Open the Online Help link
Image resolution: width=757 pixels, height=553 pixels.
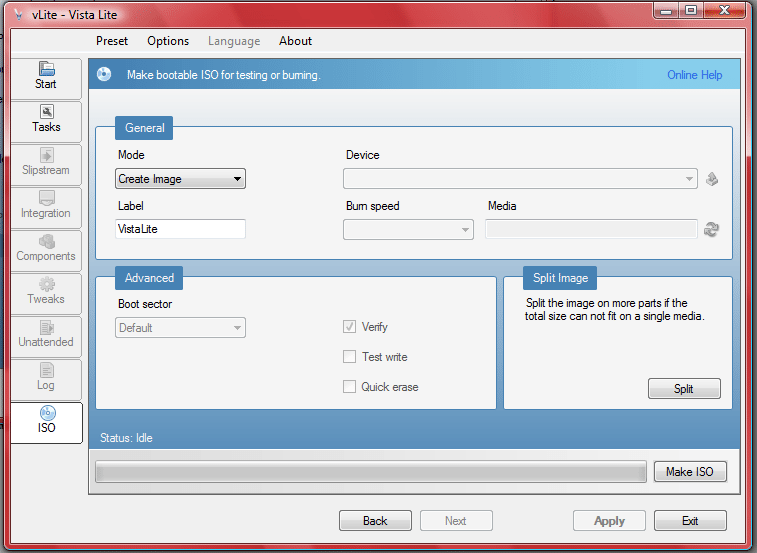(694, 75)
